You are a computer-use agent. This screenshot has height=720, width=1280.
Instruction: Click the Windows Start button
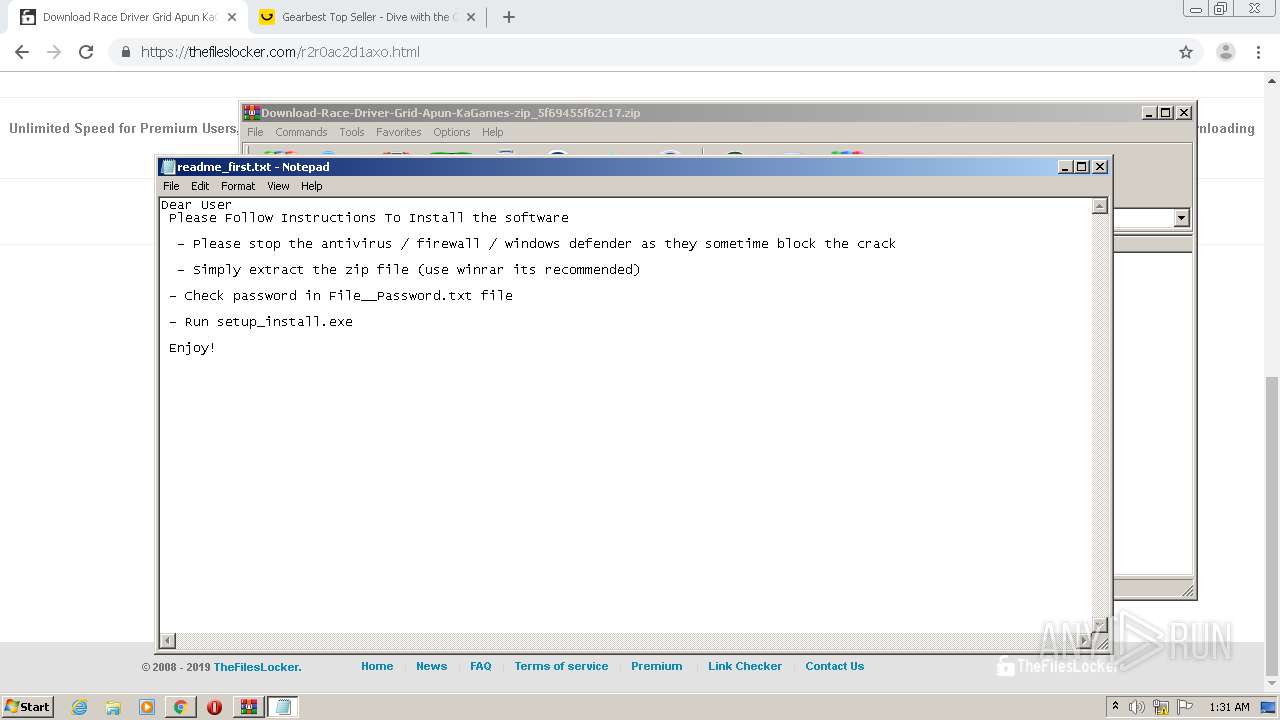tap(27, 706)
